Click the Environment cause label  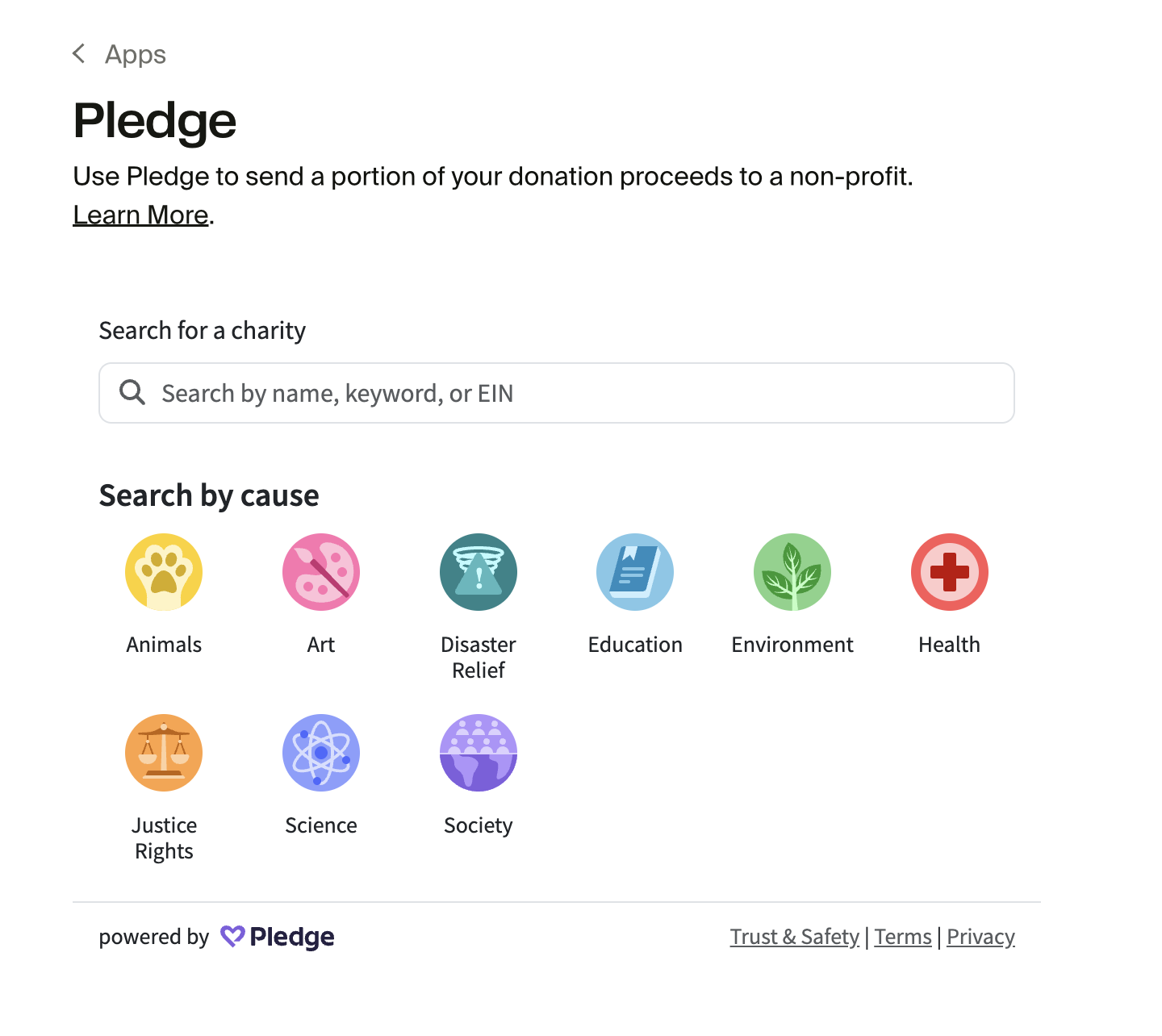pos(792,645)
